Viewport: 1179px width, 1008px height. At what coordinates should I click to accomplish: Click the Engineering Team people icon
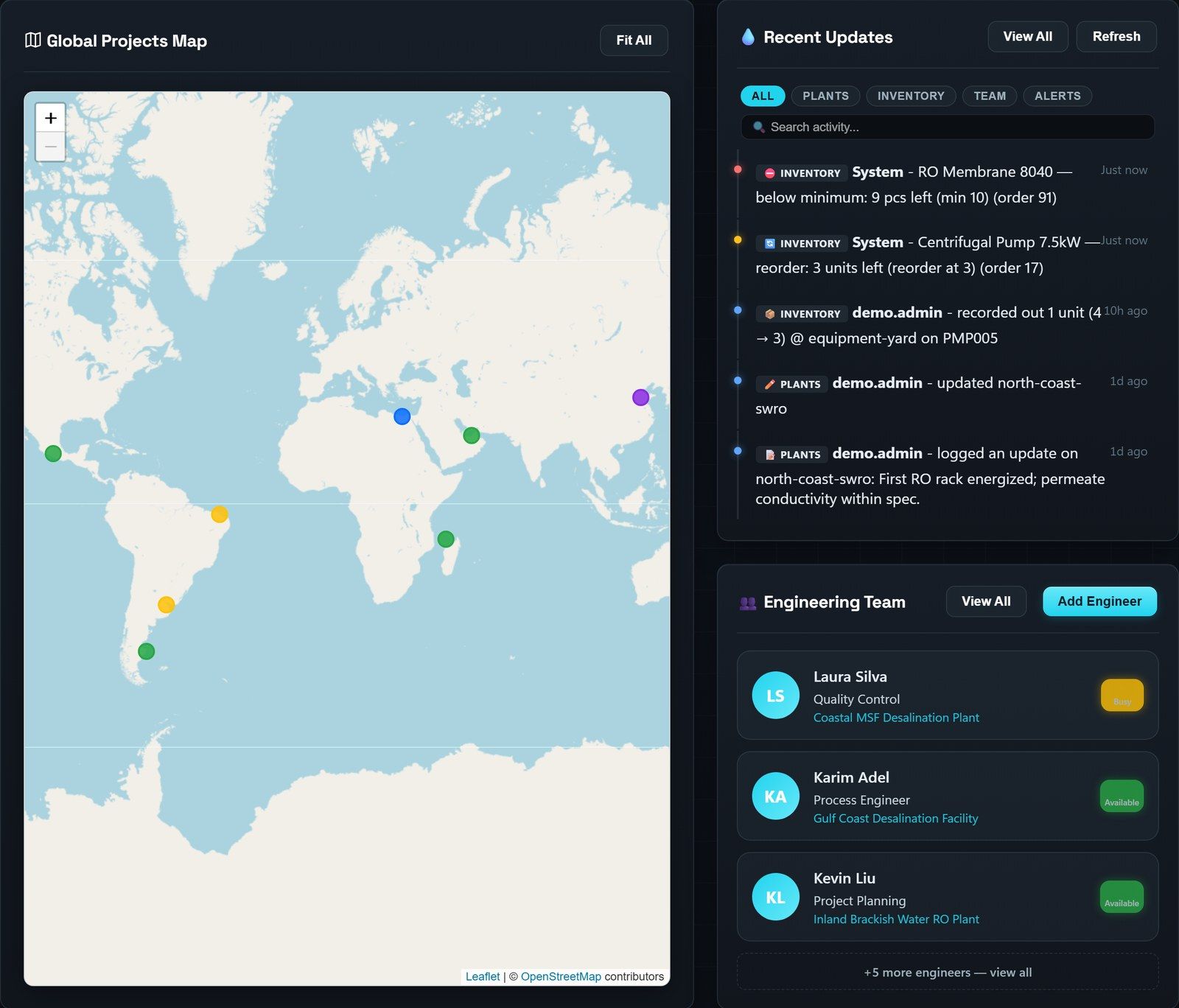coord(748,603)
